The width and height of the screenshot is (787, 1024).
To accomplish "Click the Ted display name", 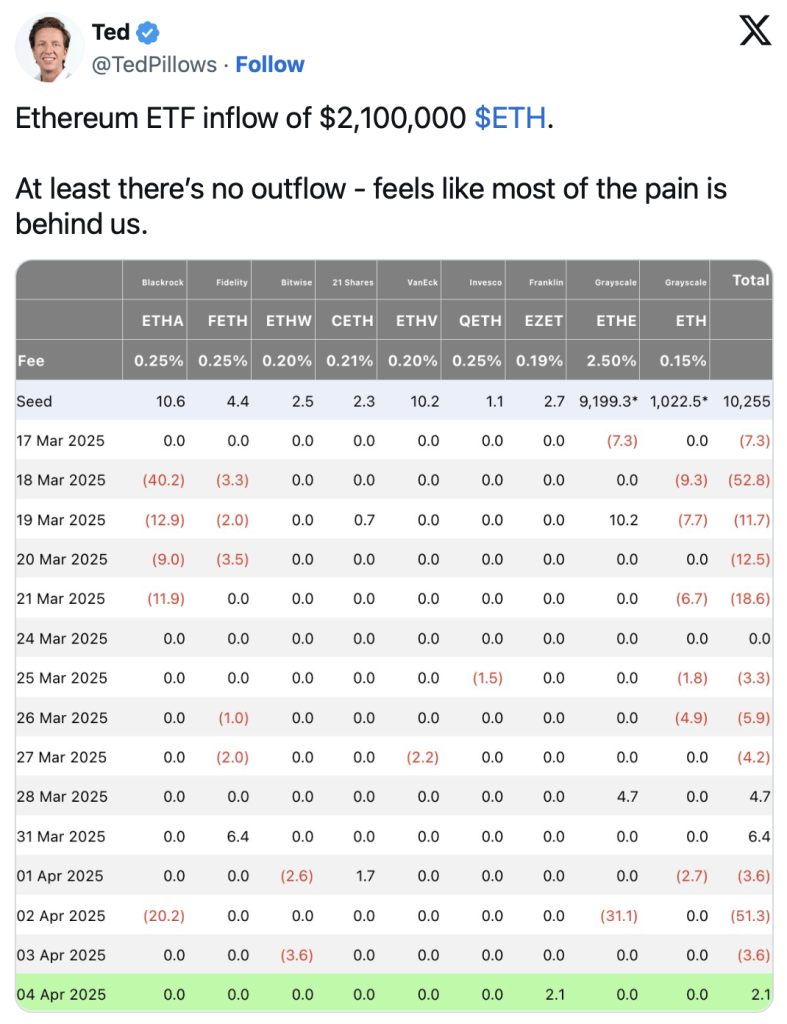I will (111, 32).
